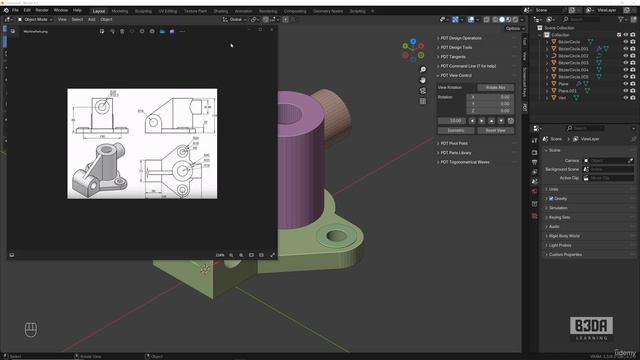640x360 pixels.
Task: Click Background Scene field
Action: [x=608, y=169]
